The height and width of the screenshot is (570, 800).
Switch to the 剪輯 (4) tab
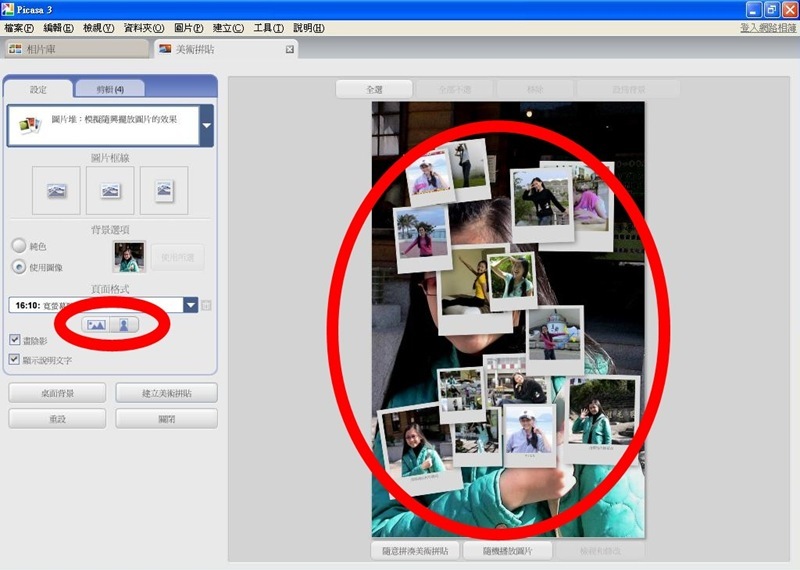point(110,89)
